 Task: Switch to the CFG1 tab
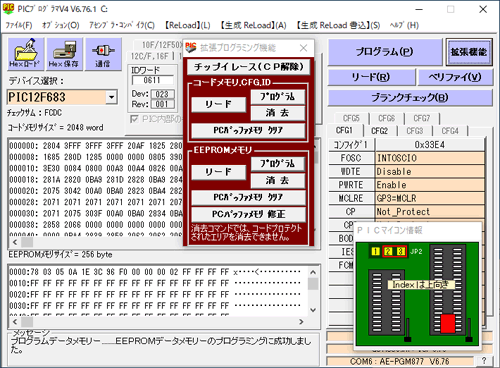point(344,131)
